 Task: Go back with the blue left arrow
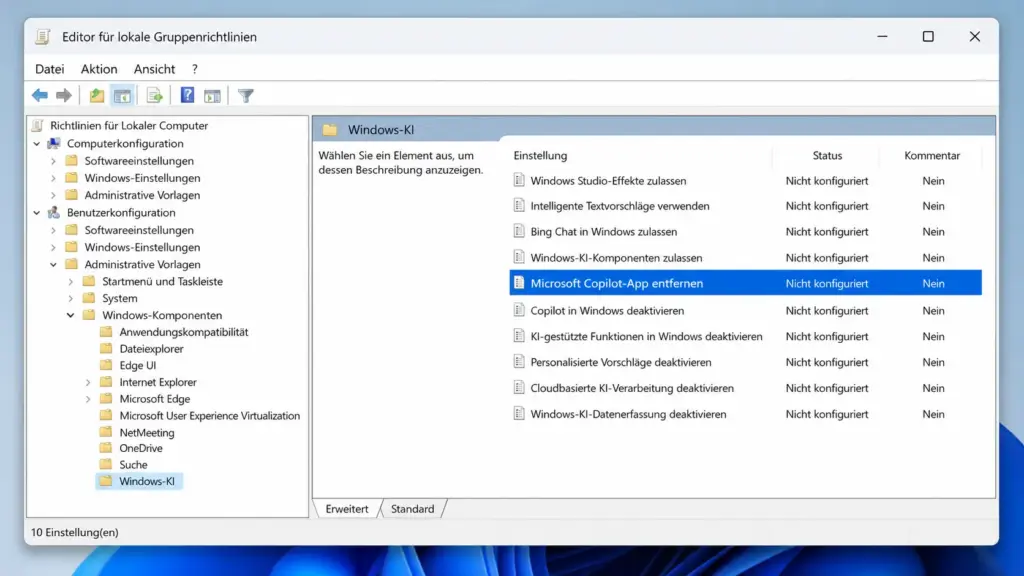click(x=40, y=95)
